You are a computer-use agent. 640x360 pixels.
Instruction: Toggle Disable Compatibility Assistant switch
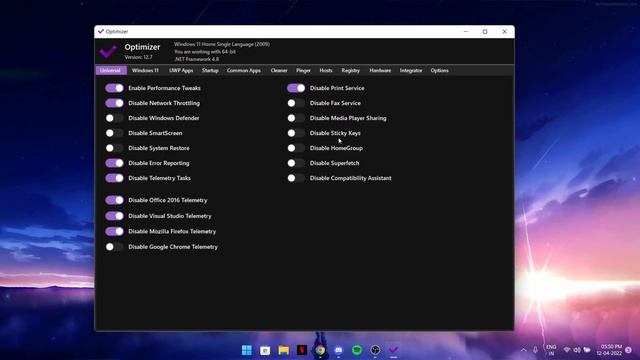tap(296, 178)
